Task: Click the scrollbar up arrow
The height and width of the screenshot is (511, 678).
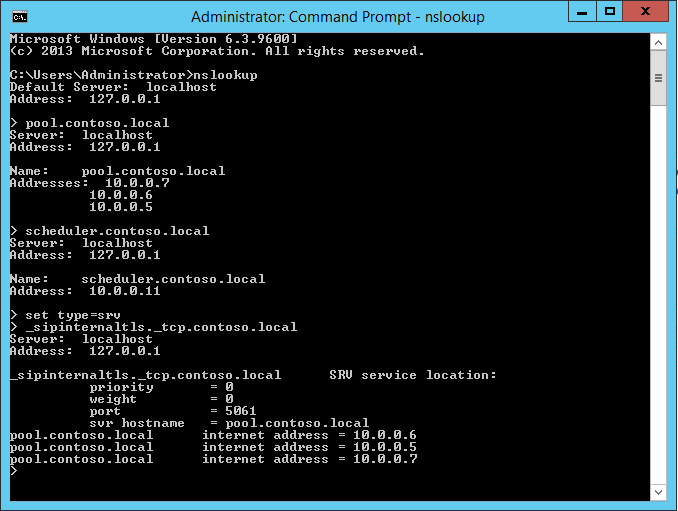Action: point(658,42)
